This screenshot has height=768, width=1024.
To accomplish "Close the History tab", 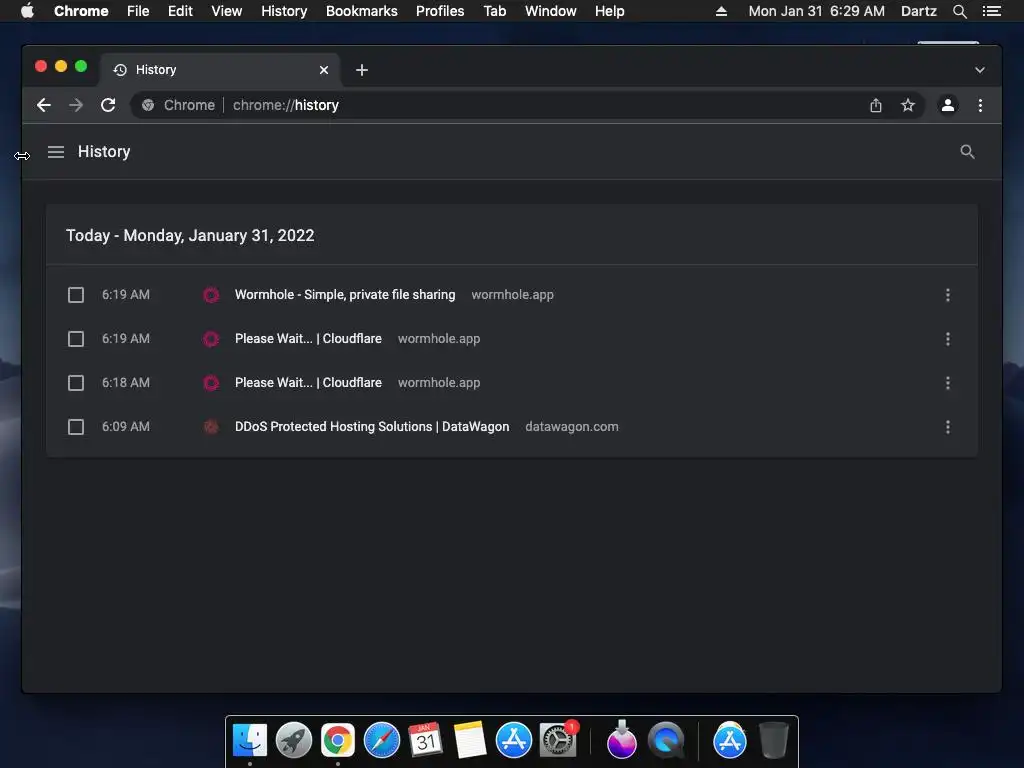I will [x=324, y=70].
